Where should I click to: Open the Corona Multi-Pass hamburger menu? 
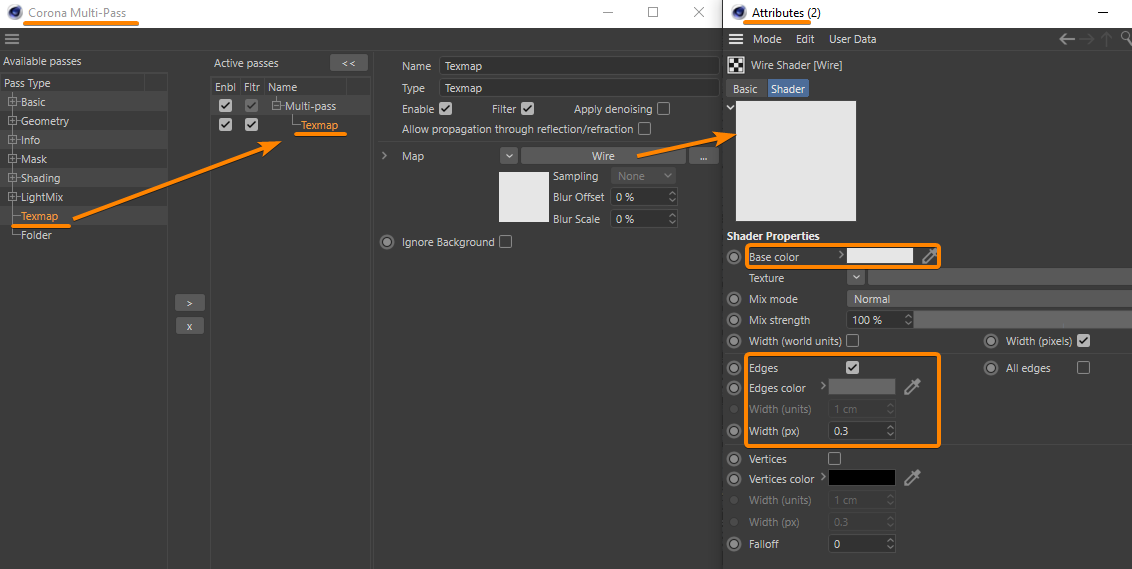tap(12, 39)
